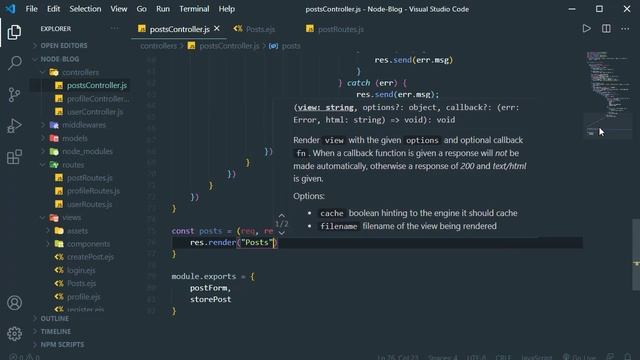
Task: Click the module.exports line in editor
Action: (213, 276)
